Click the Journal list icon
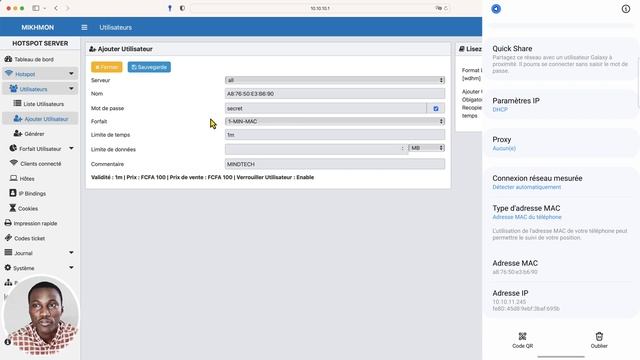 [8, 253]
